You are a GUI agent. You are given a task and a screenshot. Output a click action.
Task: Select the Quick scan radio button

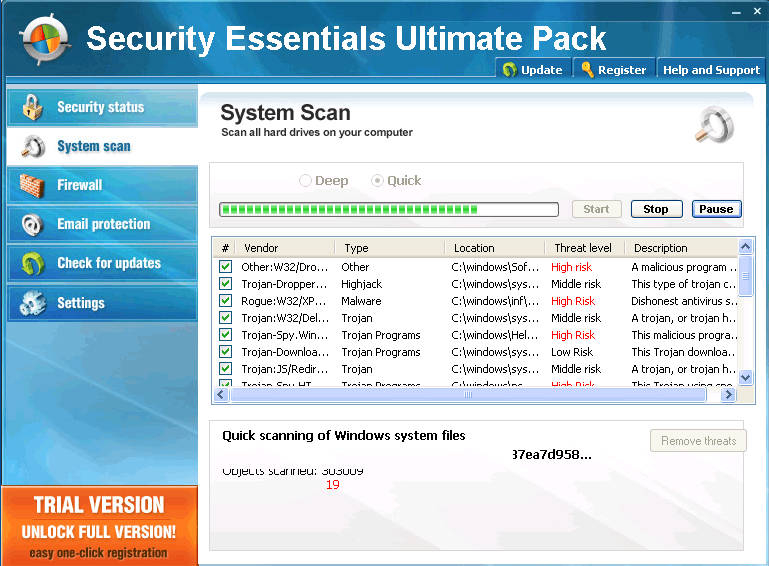point(377,181)
